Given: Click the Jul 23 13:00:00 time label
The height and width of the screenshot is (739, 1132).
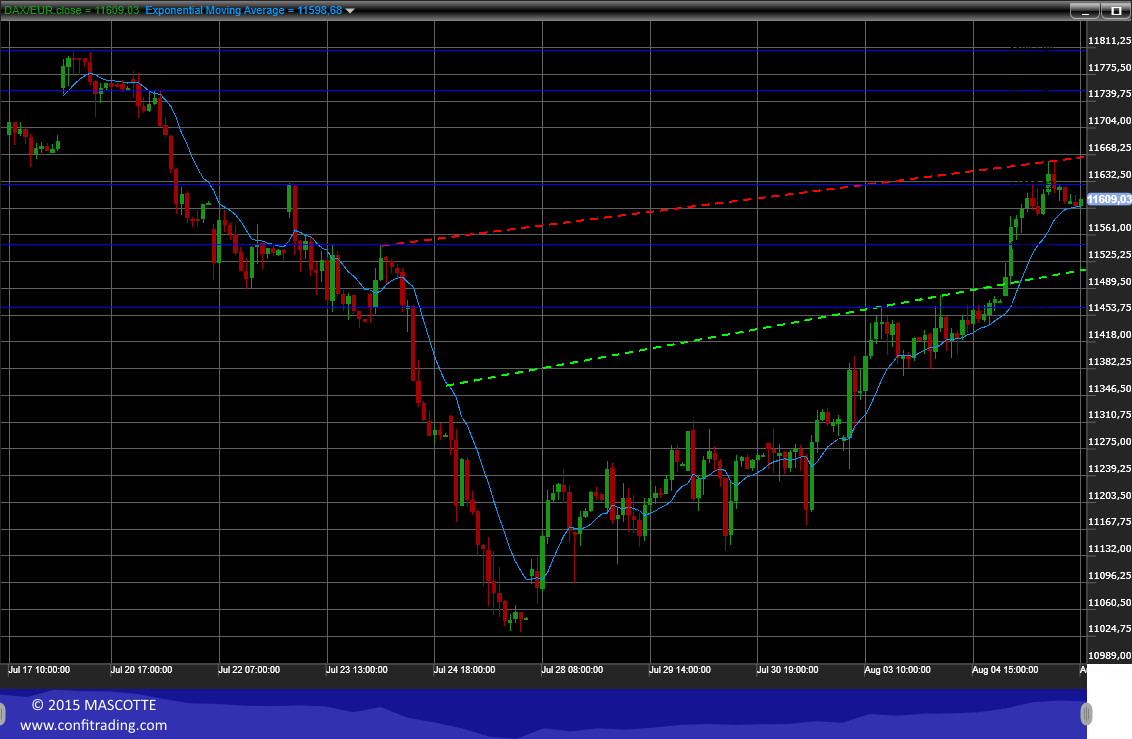Looking at the screenshot, I should [356, 670].
